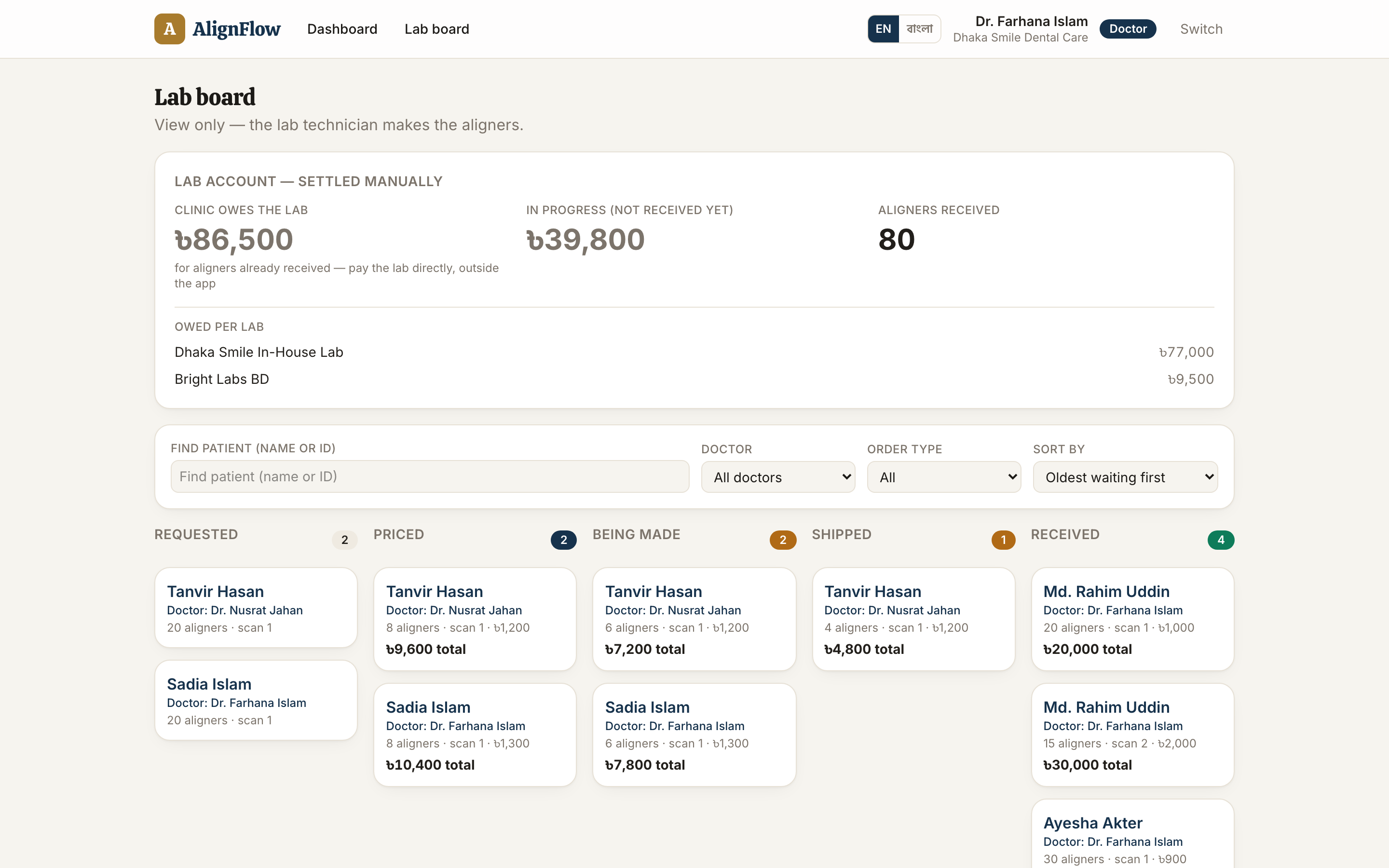
Task: Open Md. Rahim Uddin ৳20,000 total card
Action: tap(1132, 620)
